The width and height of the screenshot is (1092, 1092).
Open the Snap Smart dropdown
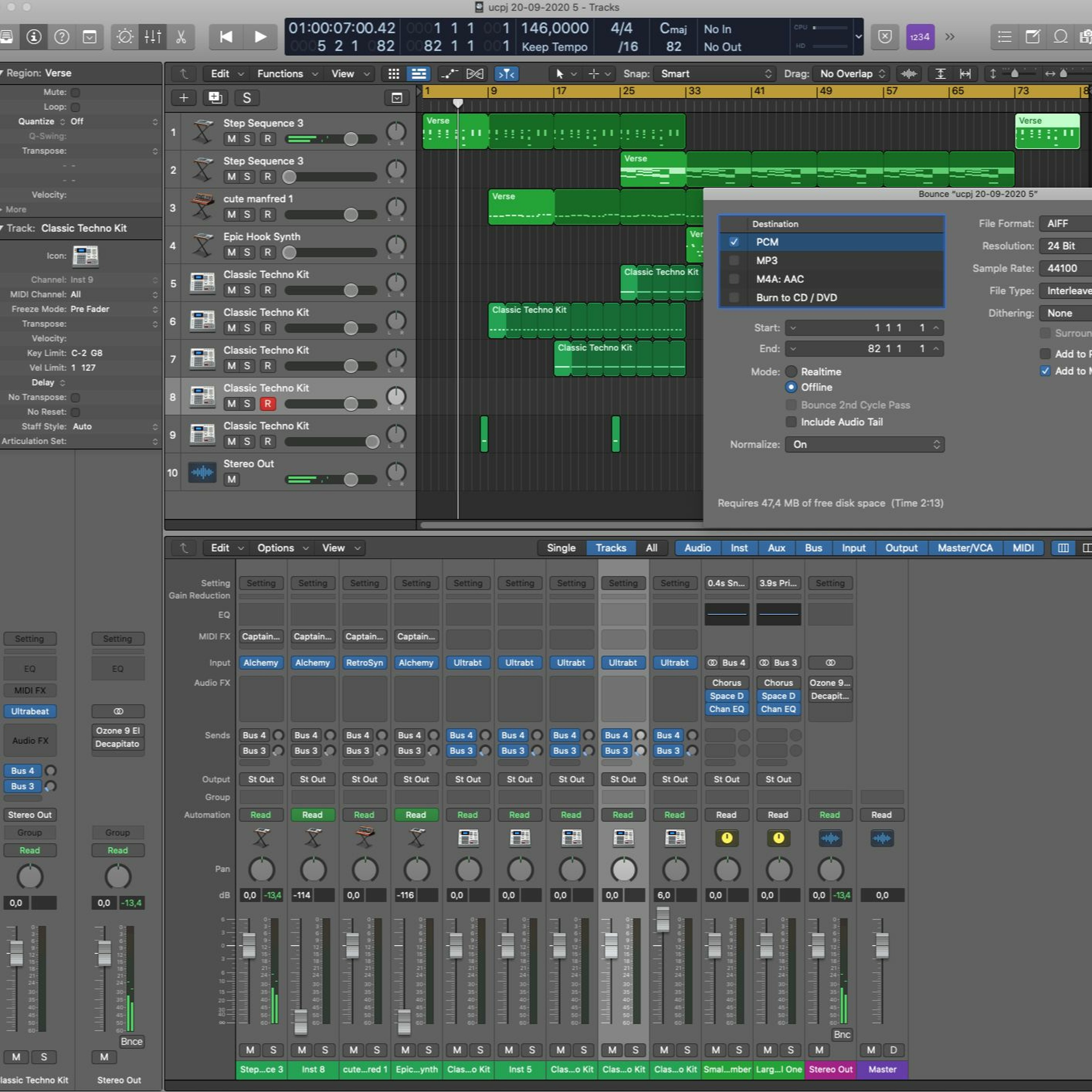pyautogui.click(x=715, y=74)
